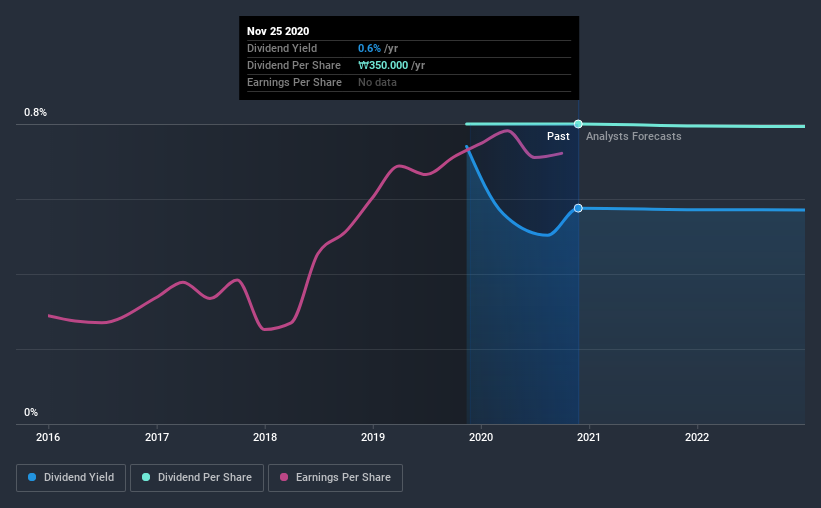
Task: Click the blue dividend yield data point marker
Action: [x=578, y=208]
